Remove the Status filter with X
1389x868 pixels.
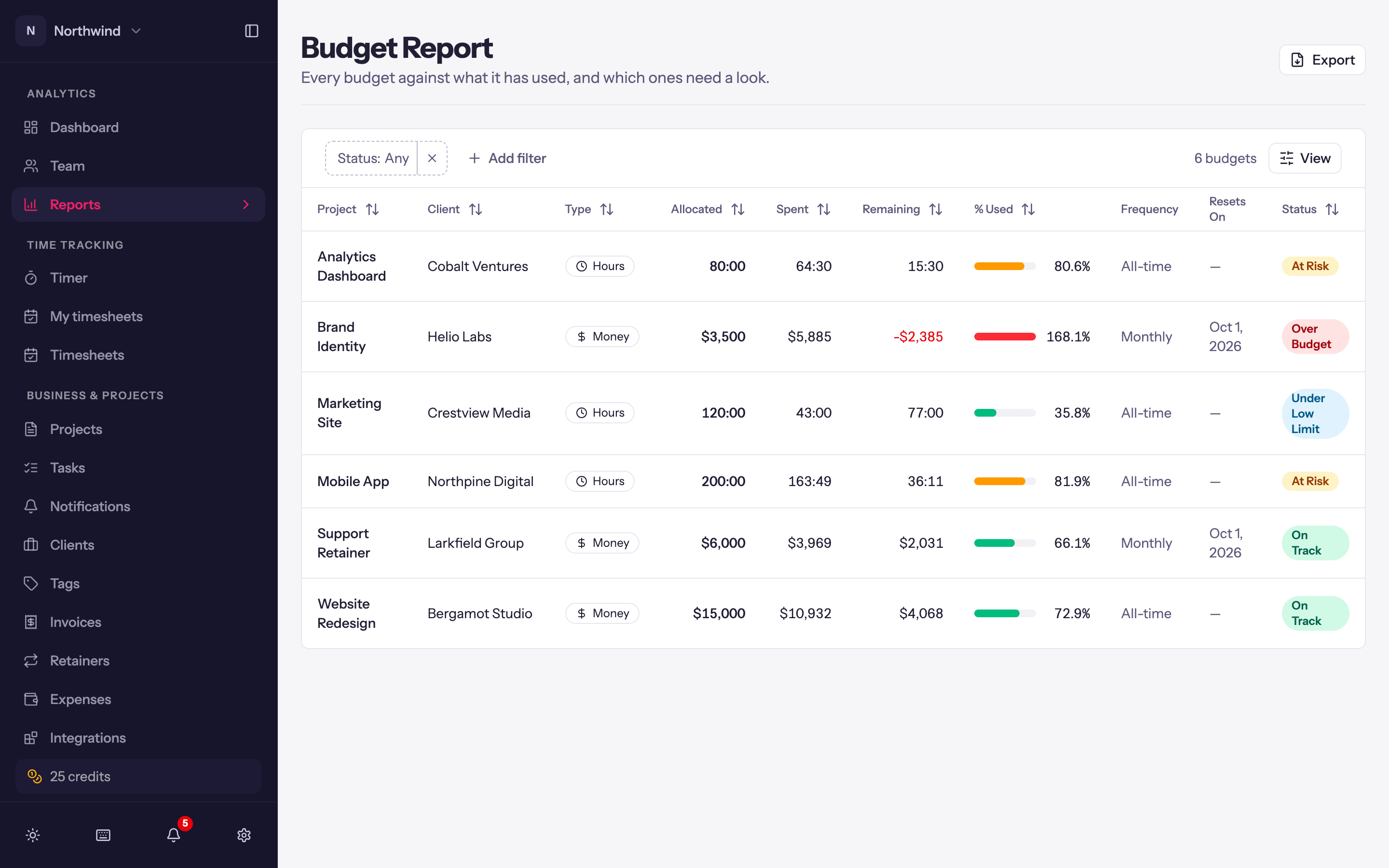(x=432, y=159)
